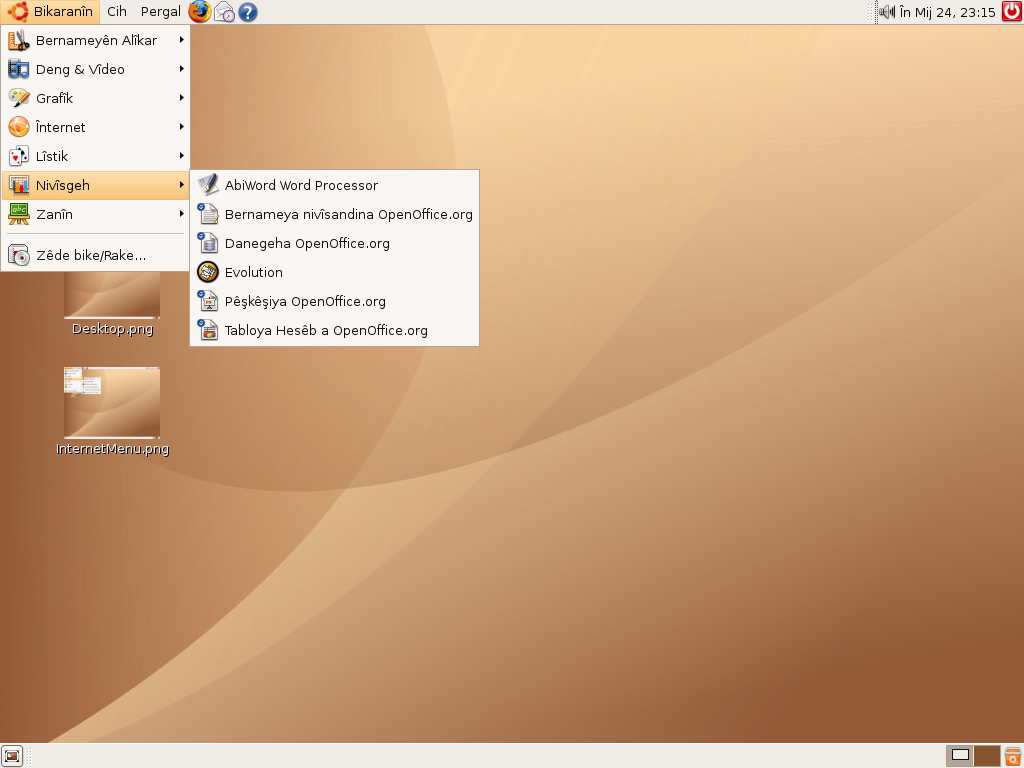Launch Tabloya Hesêb a OpenOffice.org
The width and height of the screenshot is (1024, 768).
tap(334, 330)
